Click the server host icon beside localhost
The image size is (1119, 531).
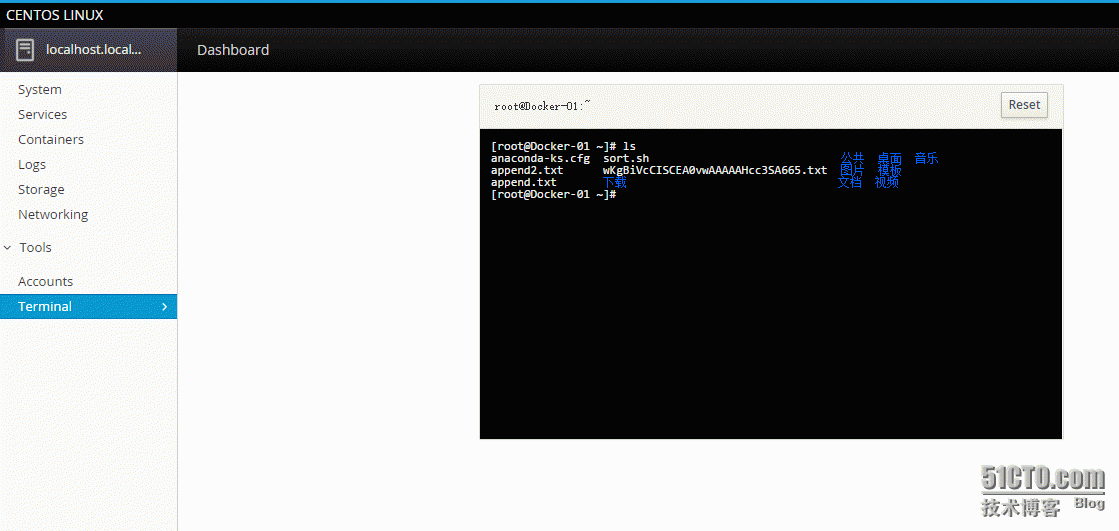pos(25,50)
